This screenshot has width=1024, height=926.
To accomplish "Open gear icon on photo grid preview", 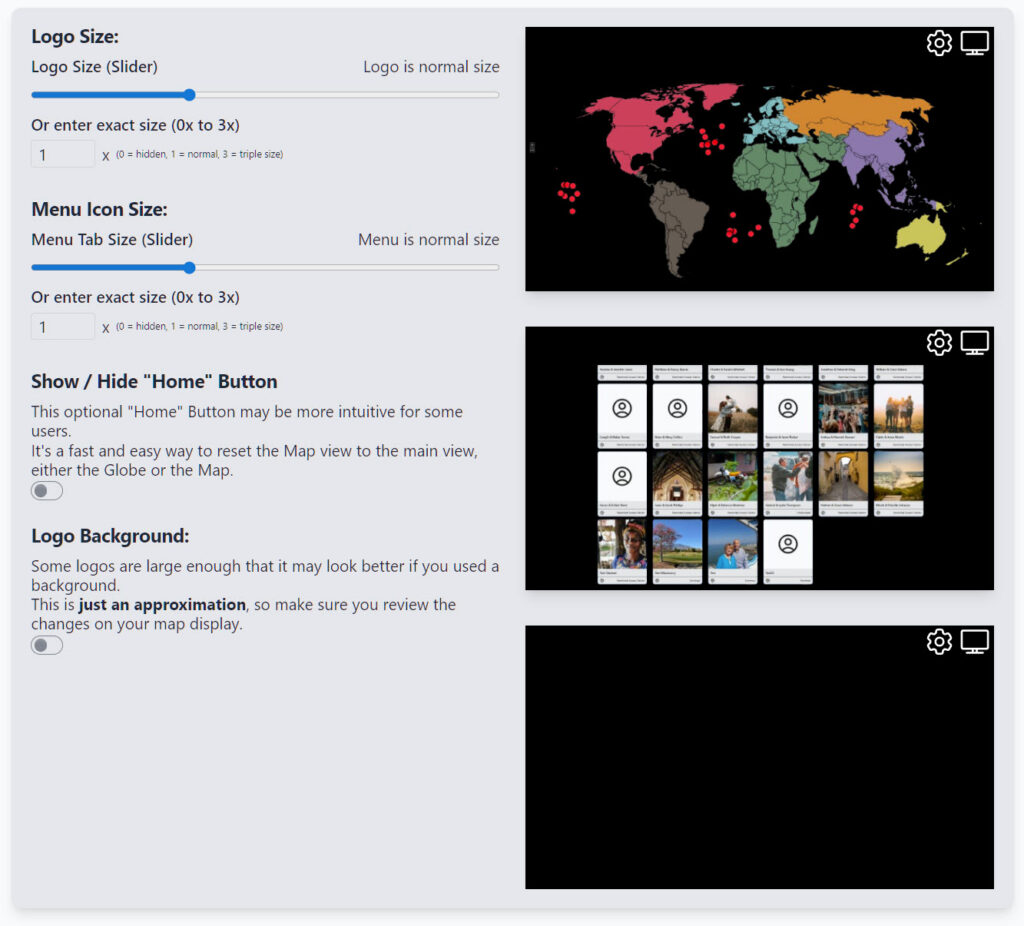I will tap(939, 343).
